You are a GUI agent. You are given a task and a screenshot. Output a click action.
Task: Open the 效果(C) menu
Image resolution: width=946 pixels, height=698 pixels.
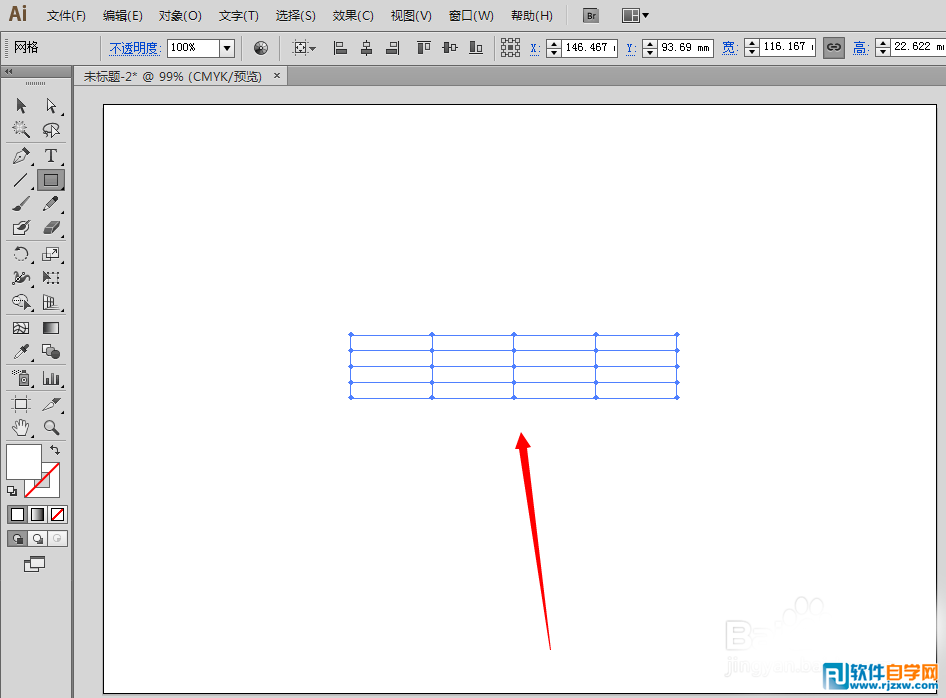point(353,16)
